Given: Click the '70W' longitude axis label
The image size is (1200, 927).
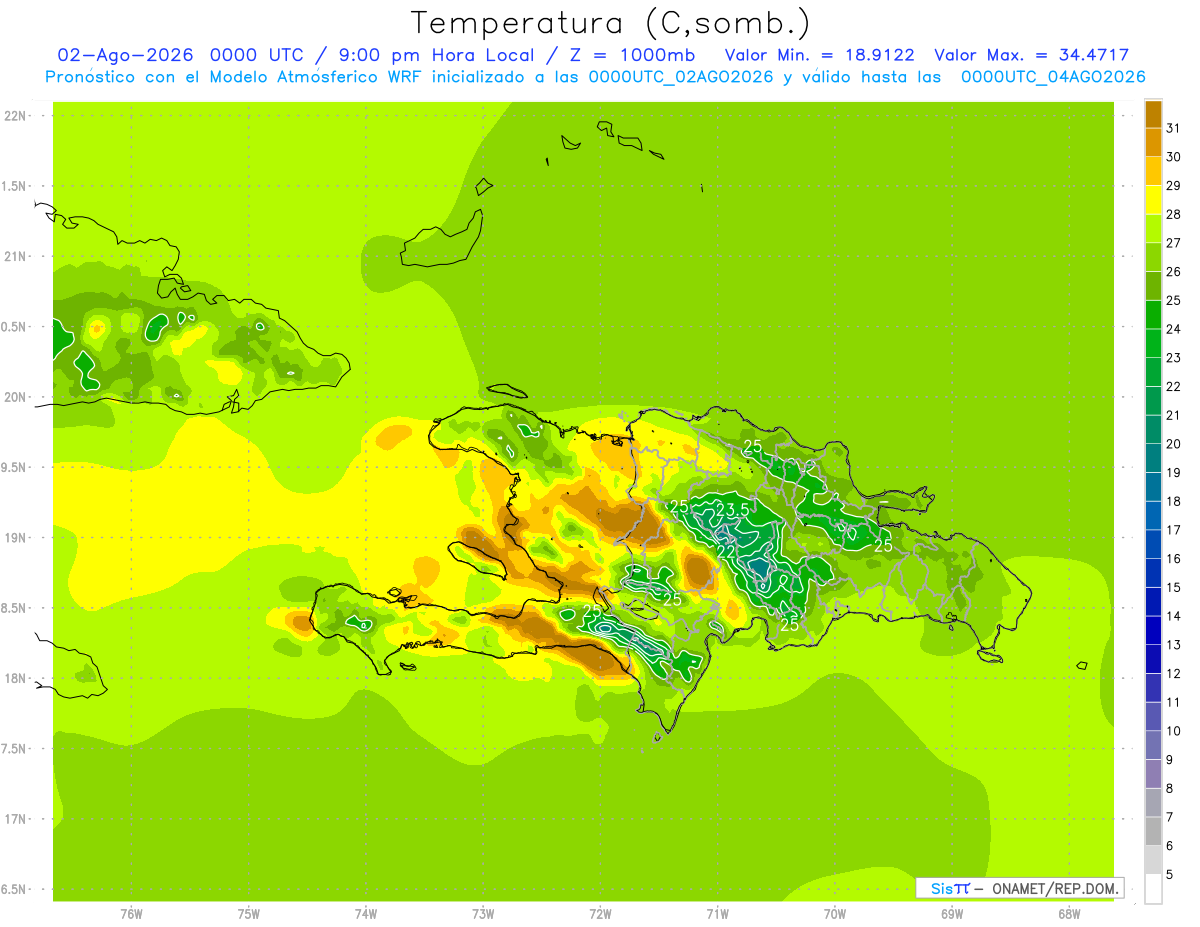Looking at the screenshot, I should [x=835, y=914].
